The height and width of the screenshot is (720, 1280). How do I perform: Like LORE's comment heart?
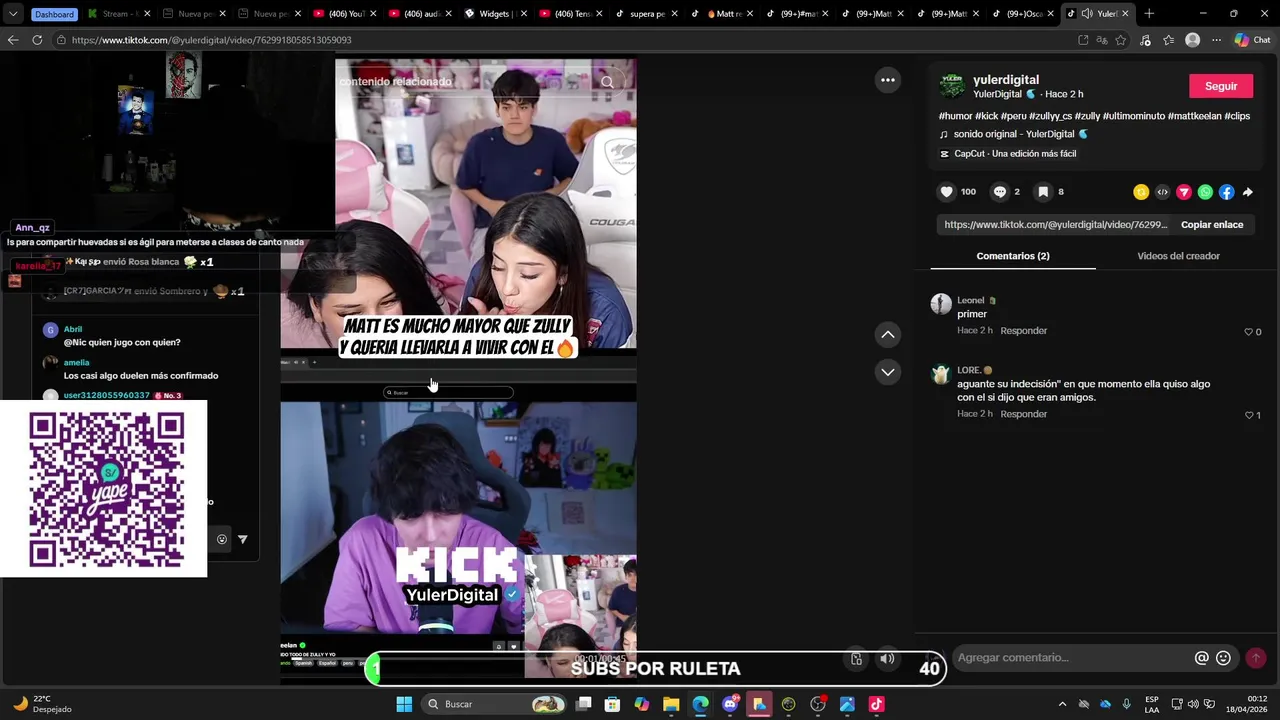(x=1248, y=415)
